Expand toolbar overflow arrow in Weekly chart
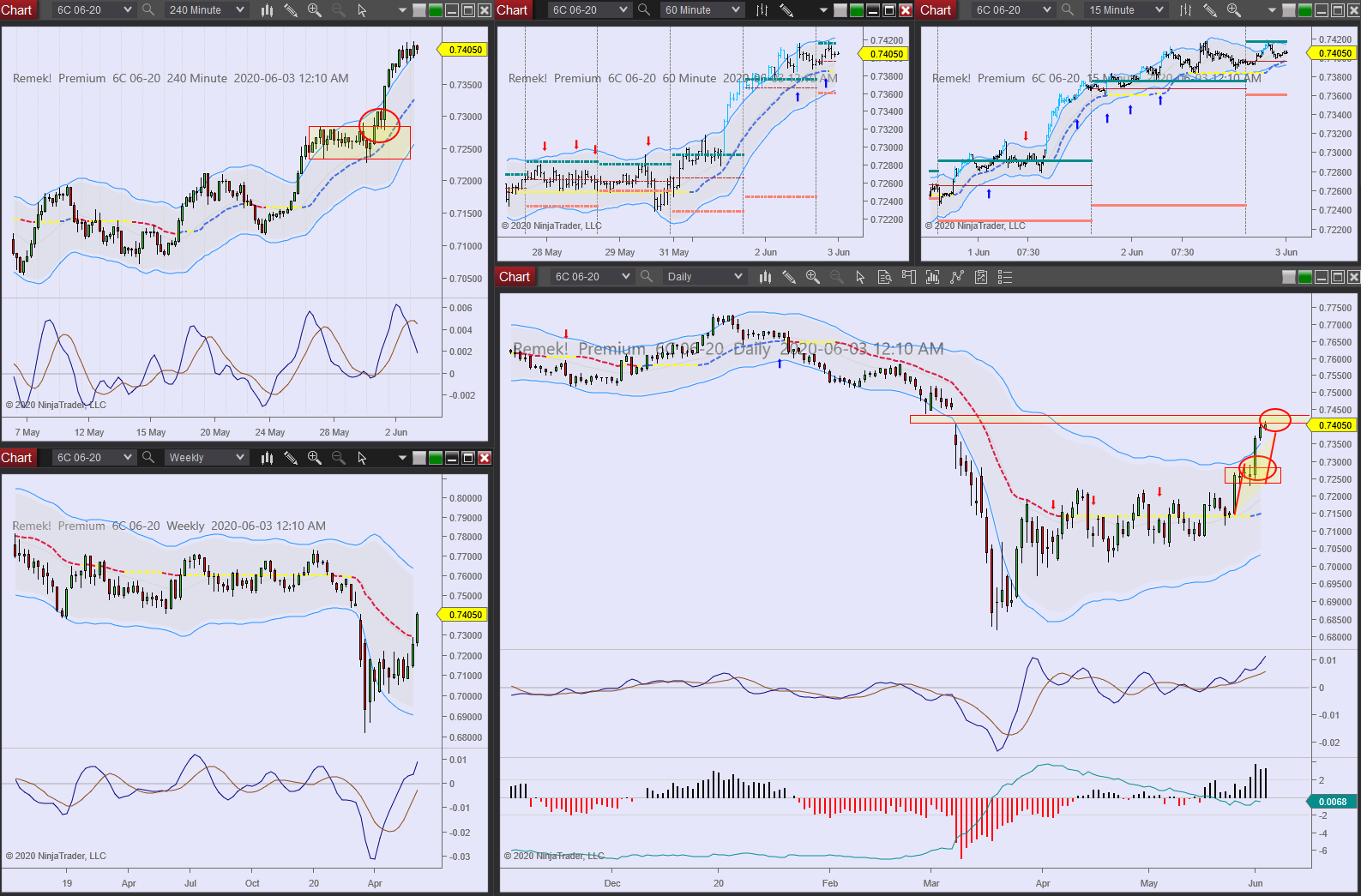This screenshot has height=896, width=1361. click(402, 458)
